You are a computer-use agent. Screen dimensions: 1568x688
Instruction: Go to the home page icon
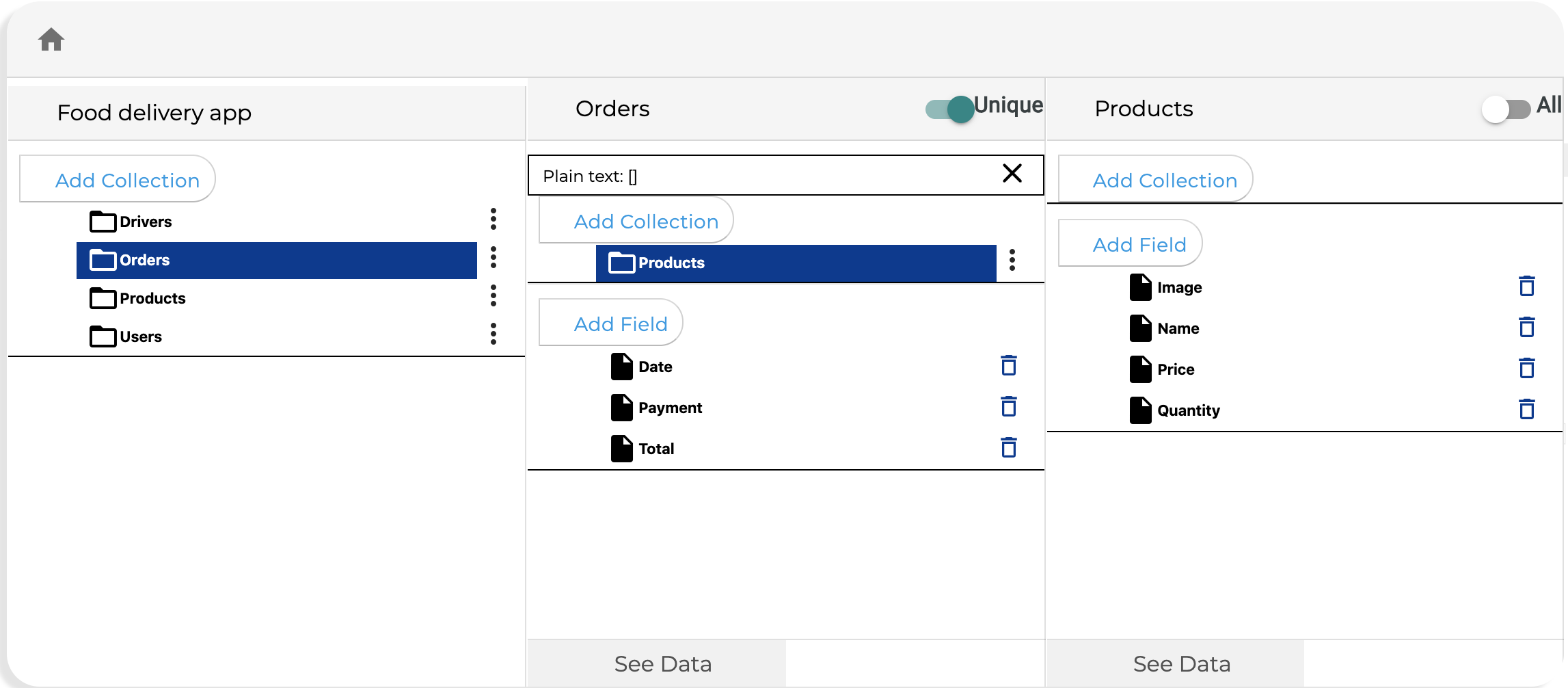pyautogui.click(x=51, y=40)
